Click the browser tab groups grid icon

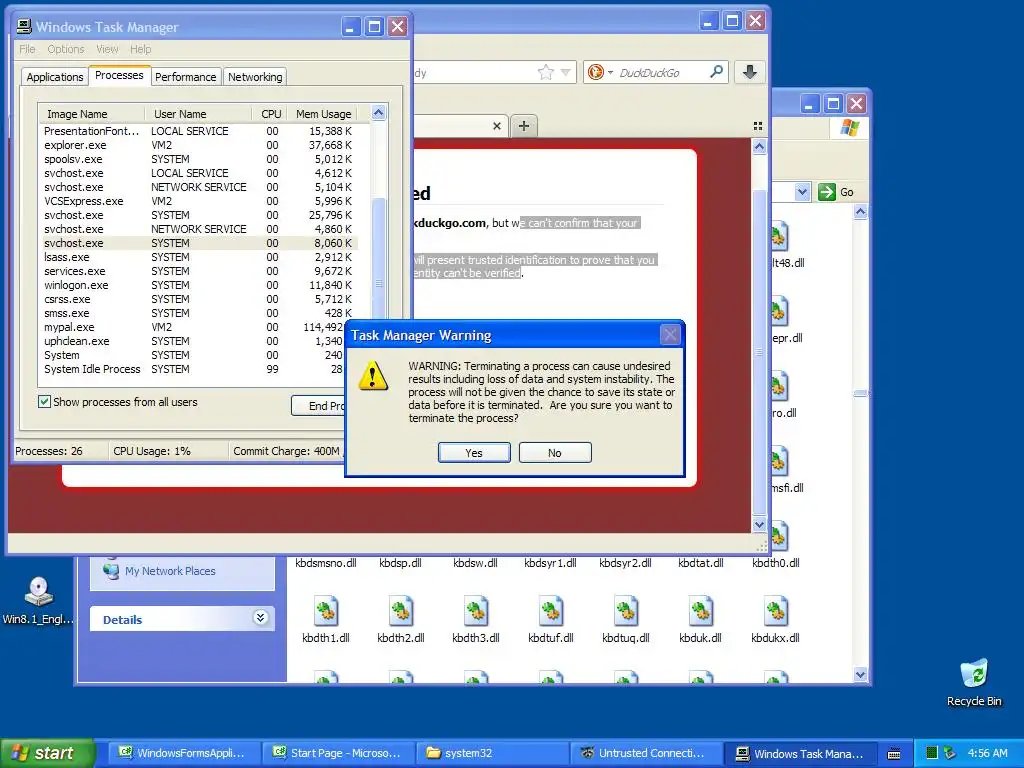click(x=758, y=126)
